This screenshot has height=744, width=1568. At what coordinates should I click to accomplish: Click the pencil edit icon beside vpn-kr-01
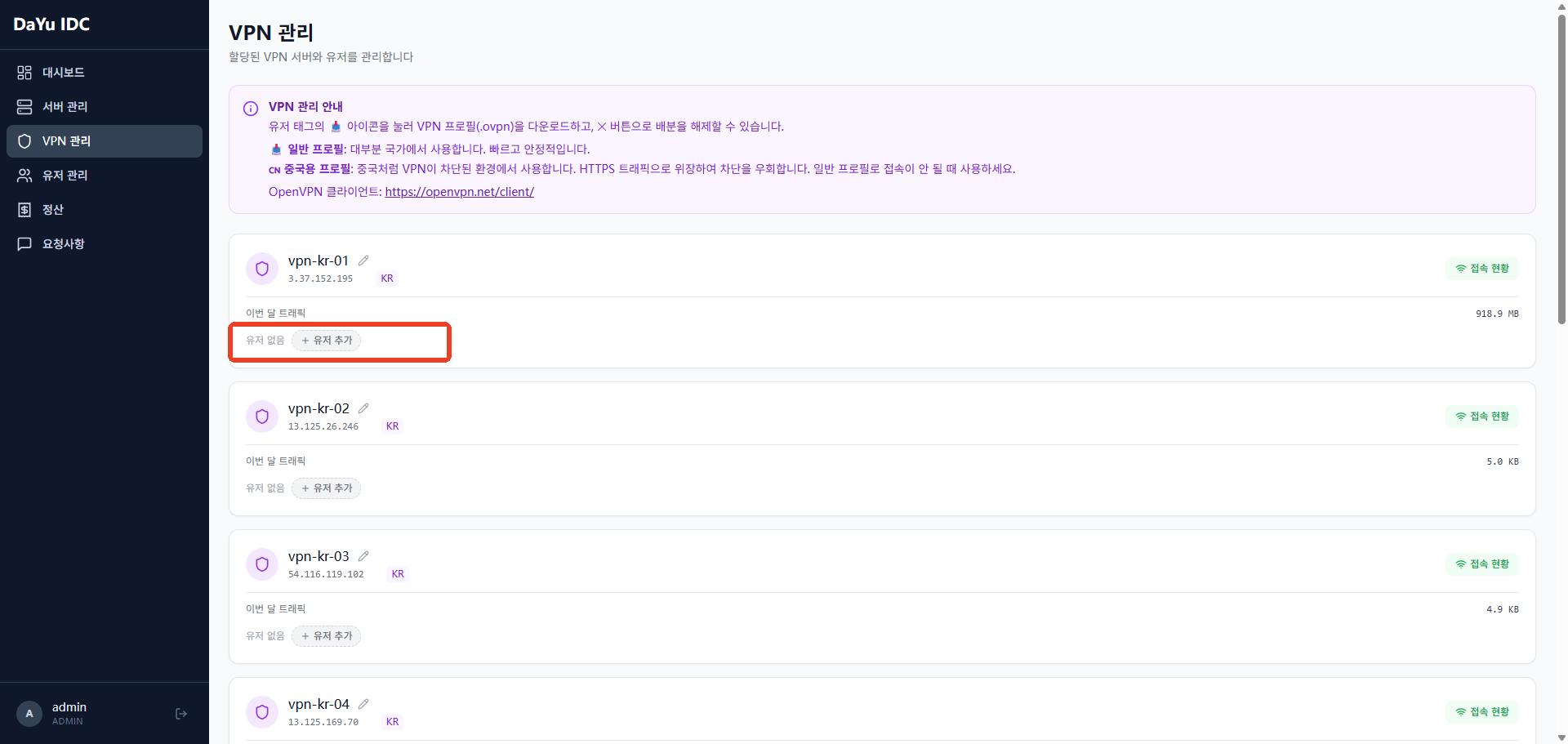[363, 261]
